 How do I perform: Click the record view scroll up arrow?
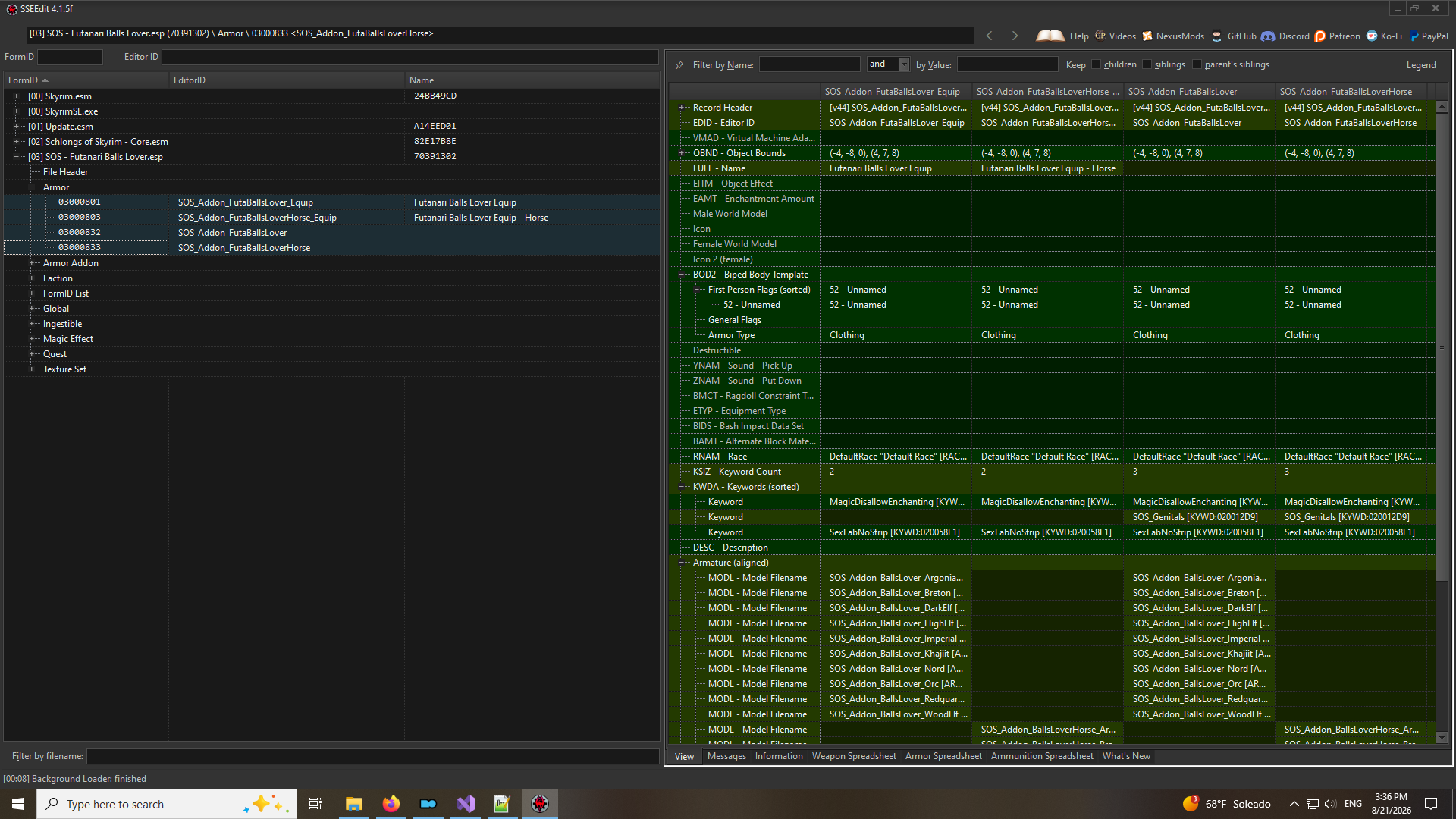click(x=1442, y=107)
